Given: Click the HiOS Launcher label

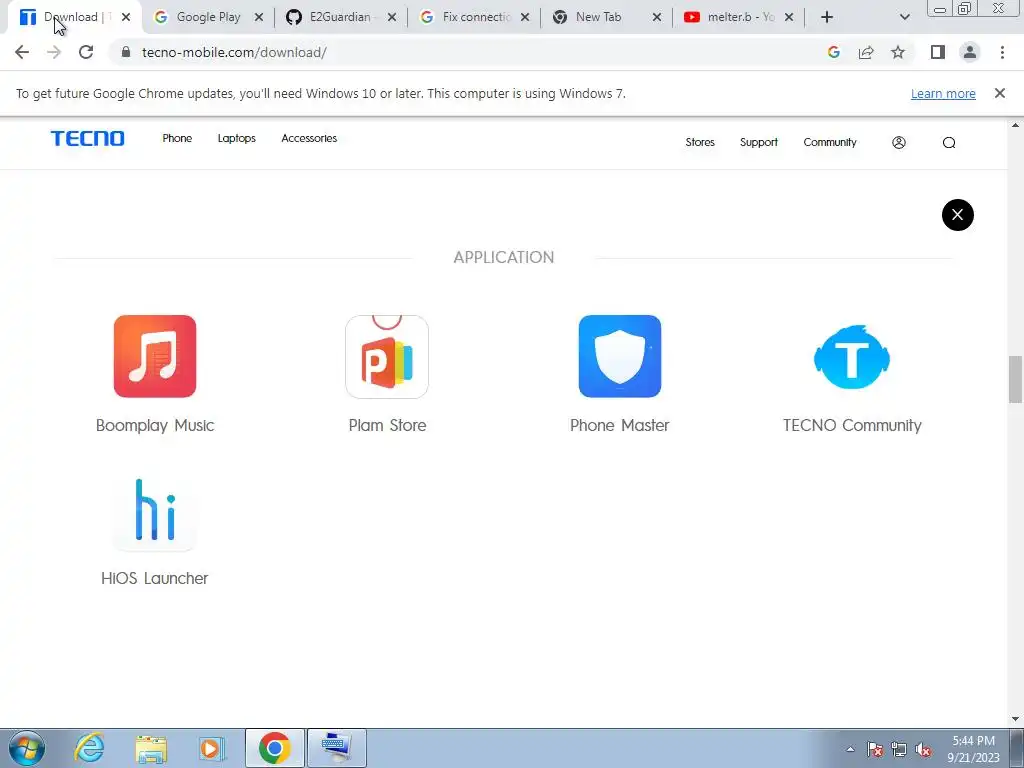Looking at the screenshot, I should 155,578.
